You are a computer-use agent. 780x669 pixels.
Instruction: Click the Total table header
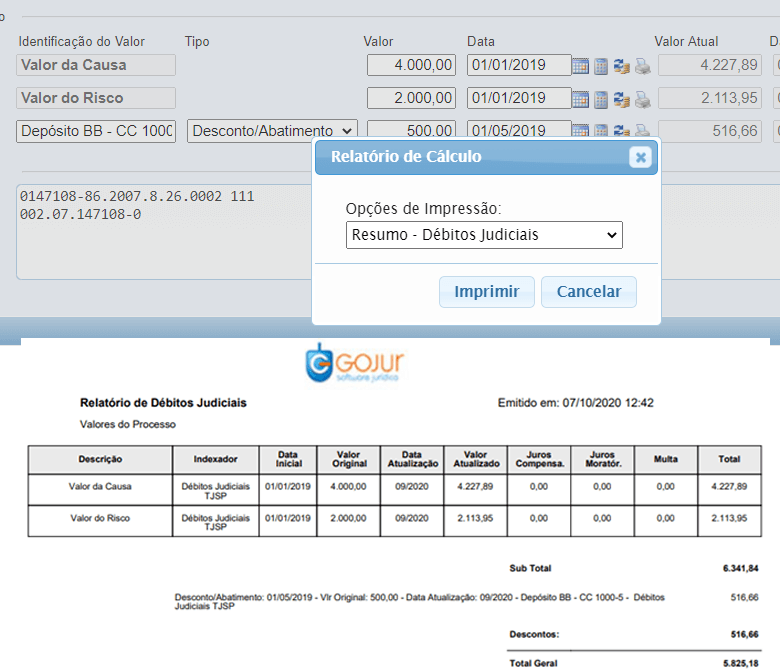729,459
